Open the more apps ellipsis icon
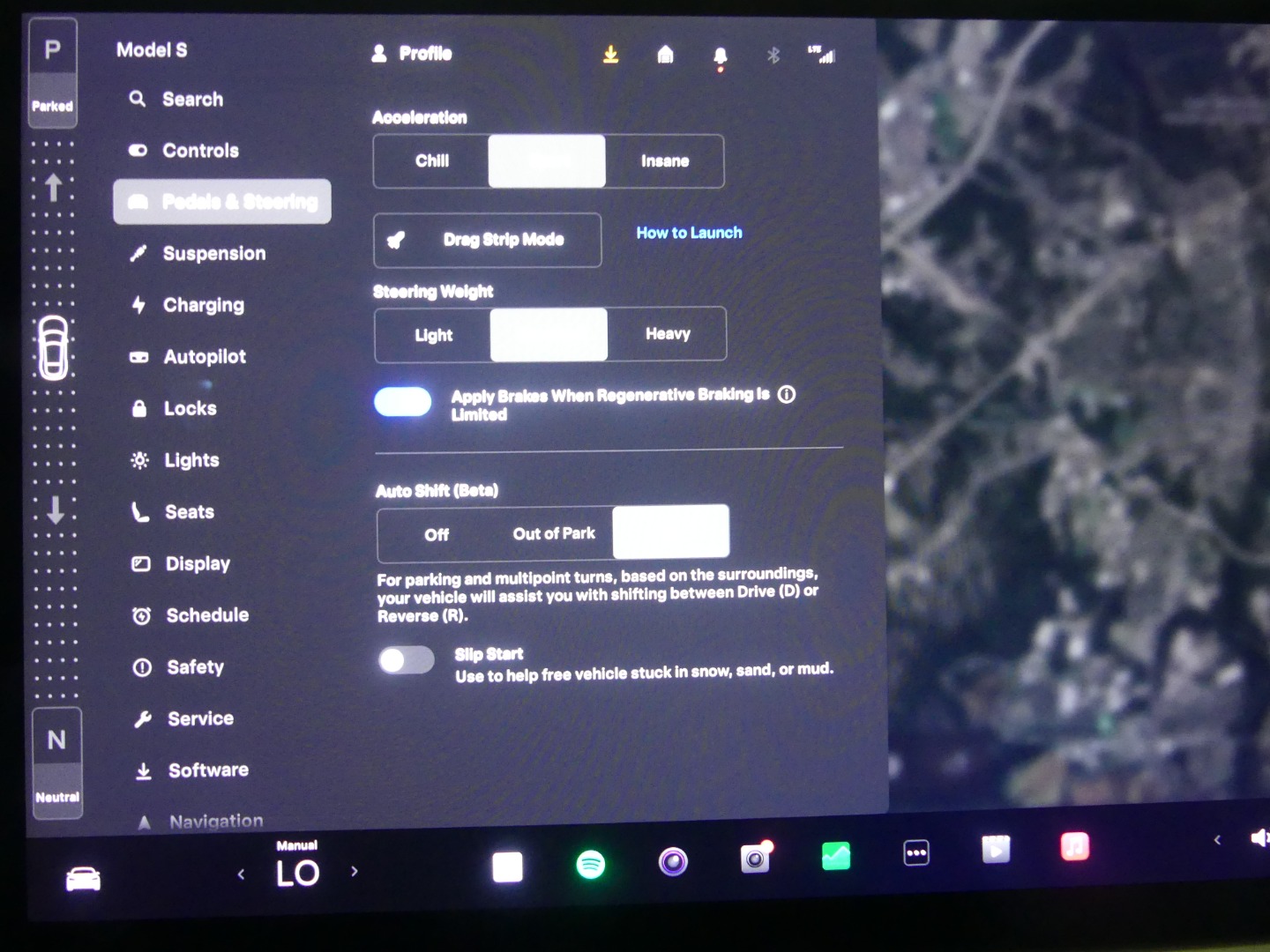This screenshot has height=952, width=1270. pos(916,852)
